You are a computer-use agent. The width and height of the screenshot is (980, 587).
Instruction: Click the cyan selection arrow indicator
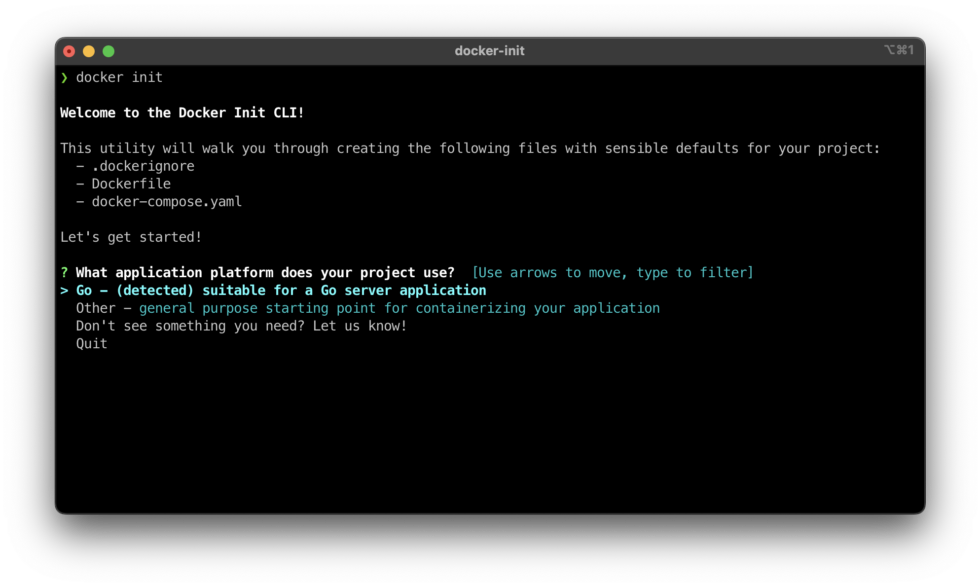point(63,290)
